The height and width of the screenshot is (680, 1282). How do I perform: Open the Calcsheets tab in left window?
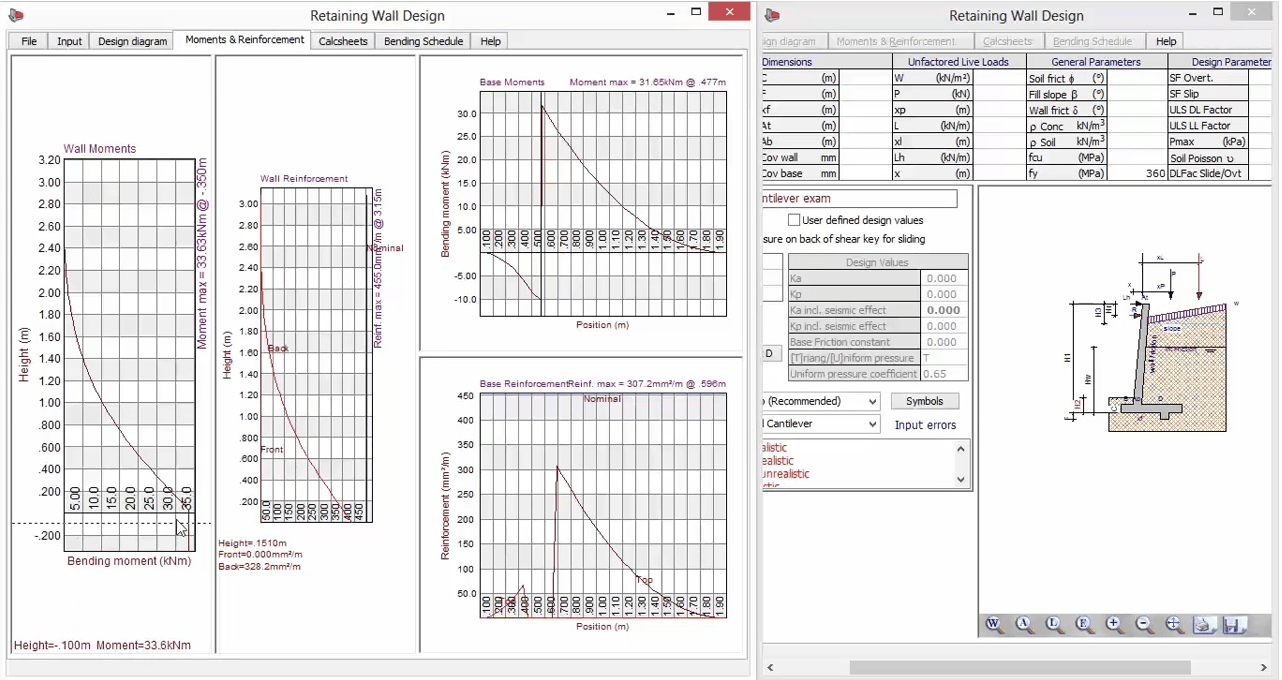pyautogui.click(x=343, y=41)
